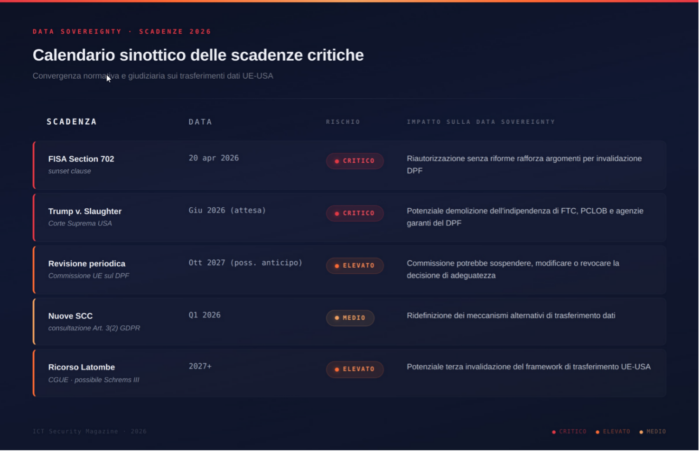Image resolution: width=700 pixels, height=452 pixels.
Task: Click the MEDIO legend entry in footer
Action: (653, 431)
